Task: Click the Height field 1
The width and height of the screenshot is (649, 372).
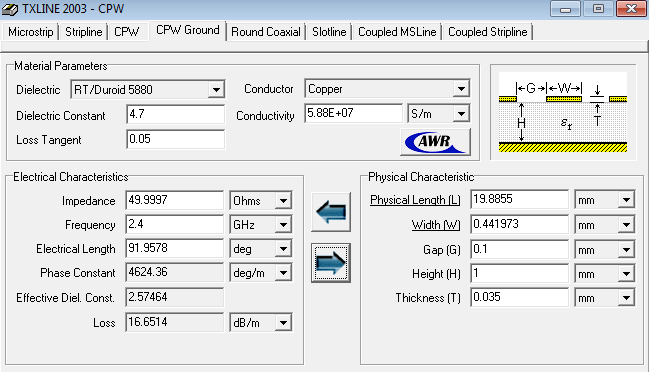Action: (x=519, y=273)
